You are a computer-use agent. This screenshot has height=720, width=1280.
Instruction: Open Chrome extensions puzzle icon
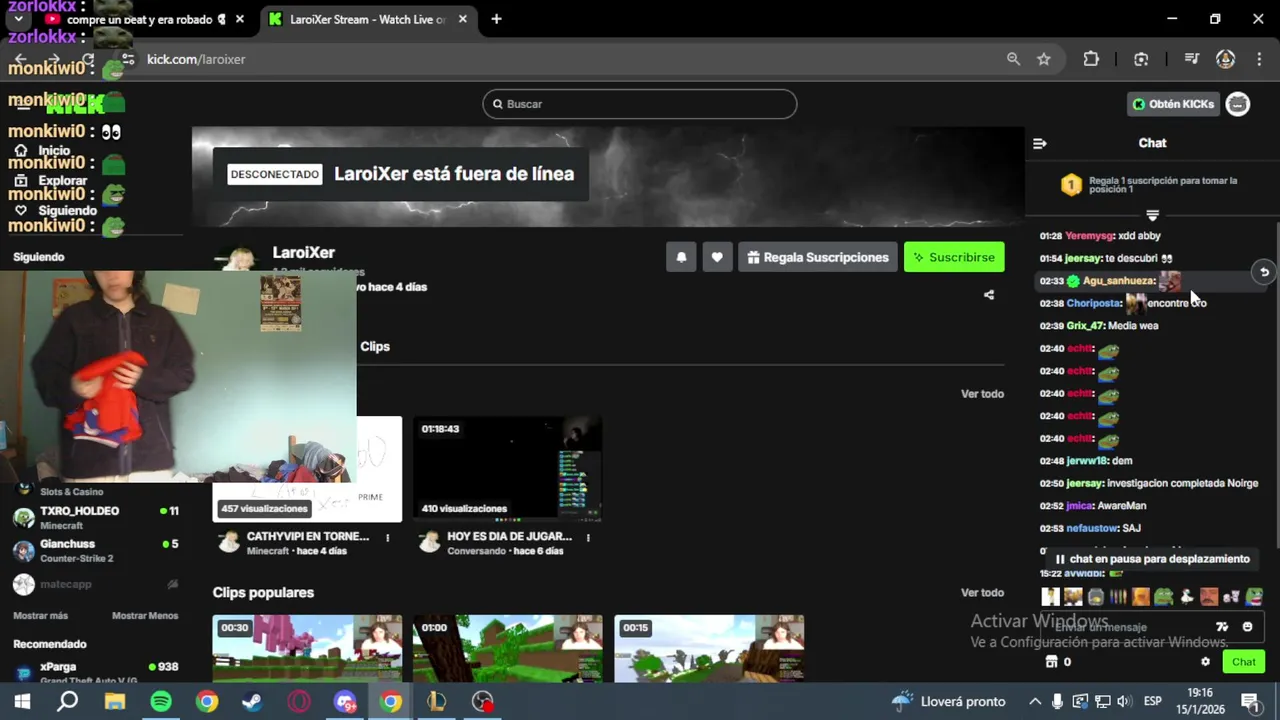(x=1091, y=59)
